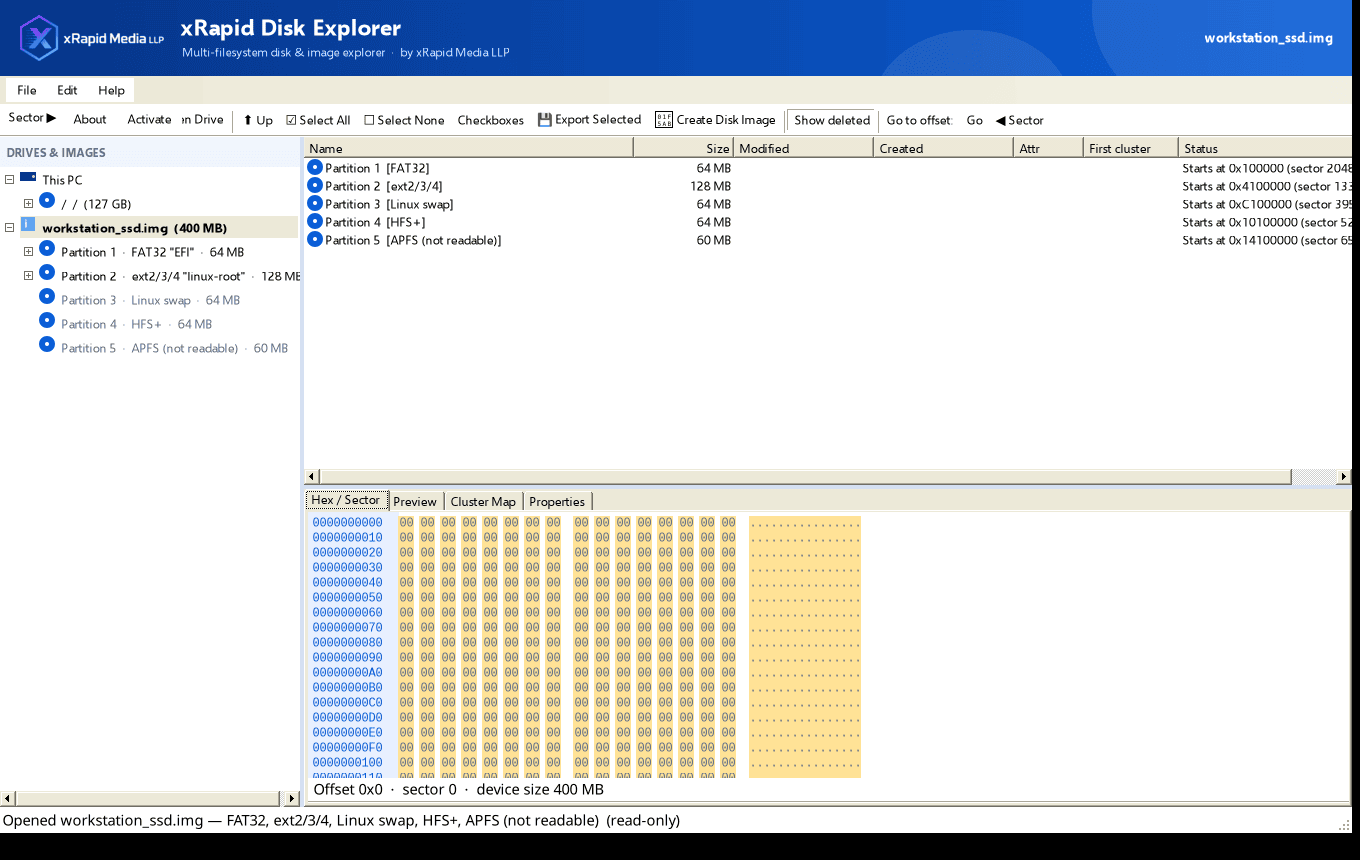Viewport: 1360px width, 860px height.
Task: Click right arrow of file list horizontal scrollbar
Action: [1344, 477]
